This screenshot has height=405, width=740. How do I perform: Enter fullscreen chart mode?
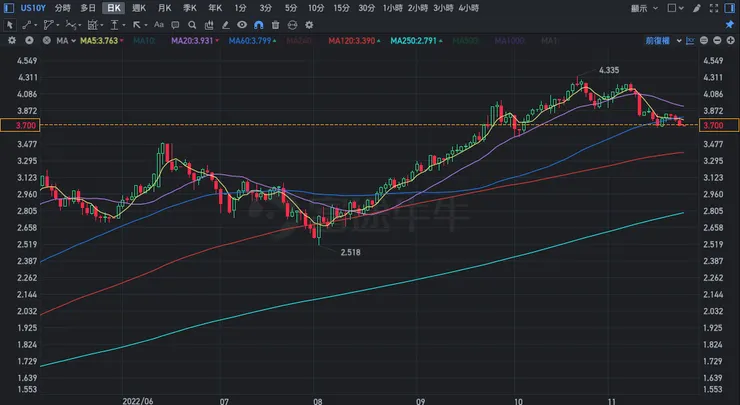click(714, 8)
